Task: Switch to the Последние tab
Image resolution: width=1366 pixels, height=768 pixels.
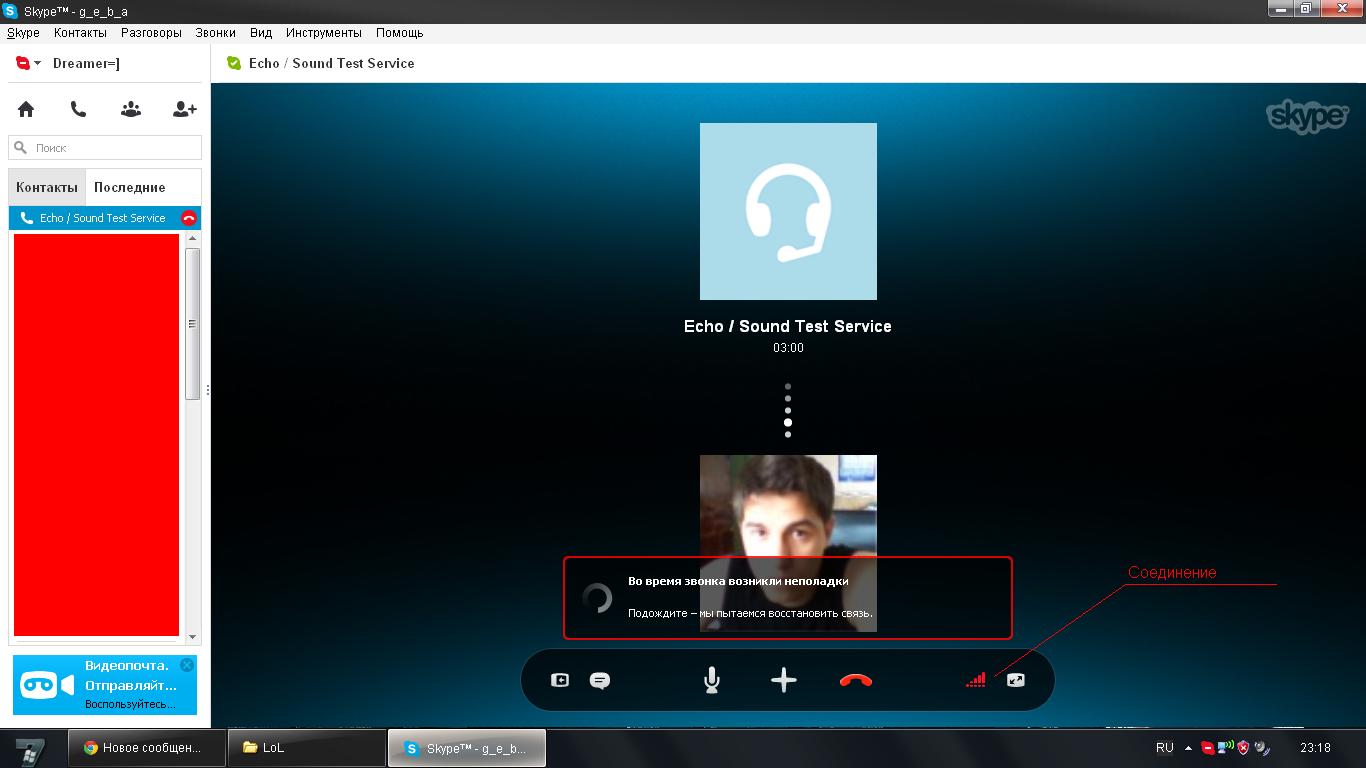Action: (130, 187)
